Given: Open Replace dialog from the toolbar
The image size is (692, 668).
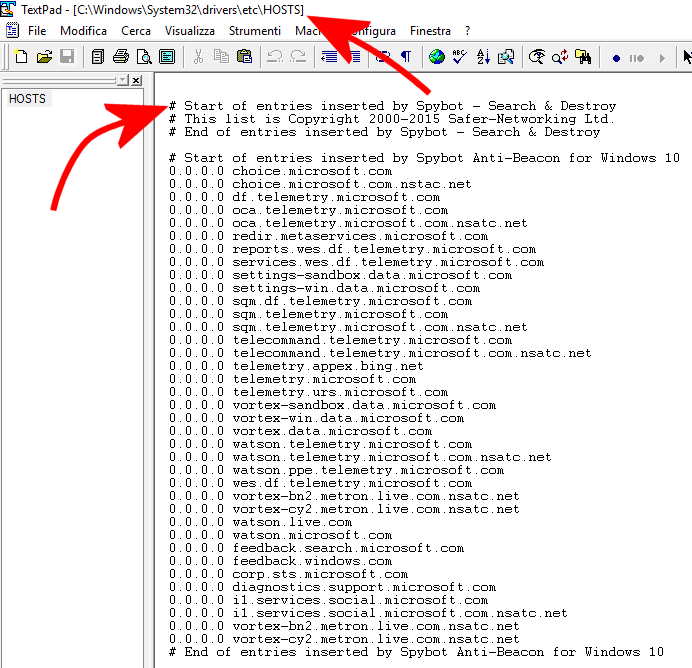Looking at the screenshot, I should [560, 57].
